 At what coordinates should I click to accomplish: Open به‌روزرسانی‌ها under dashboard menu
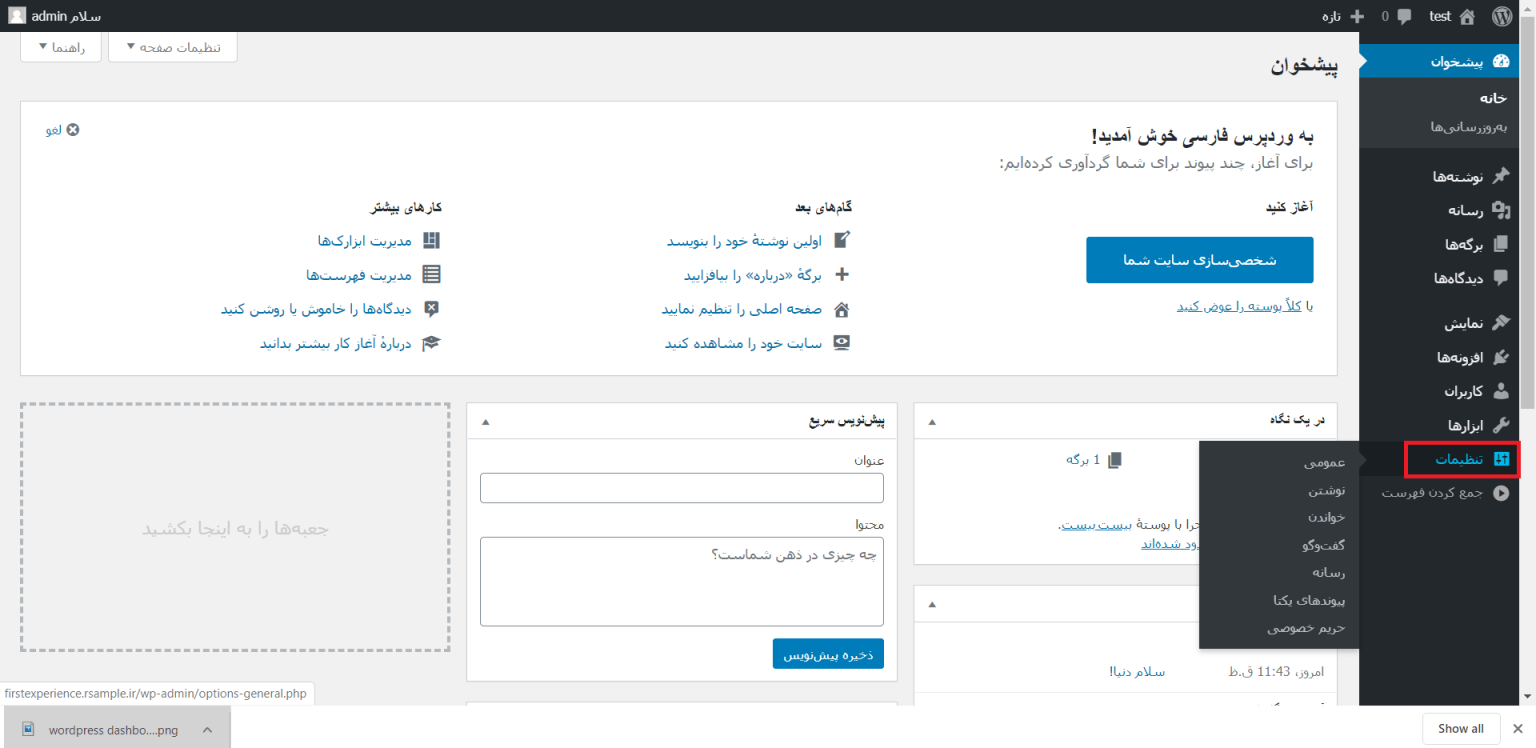(x=1468, y=126)
